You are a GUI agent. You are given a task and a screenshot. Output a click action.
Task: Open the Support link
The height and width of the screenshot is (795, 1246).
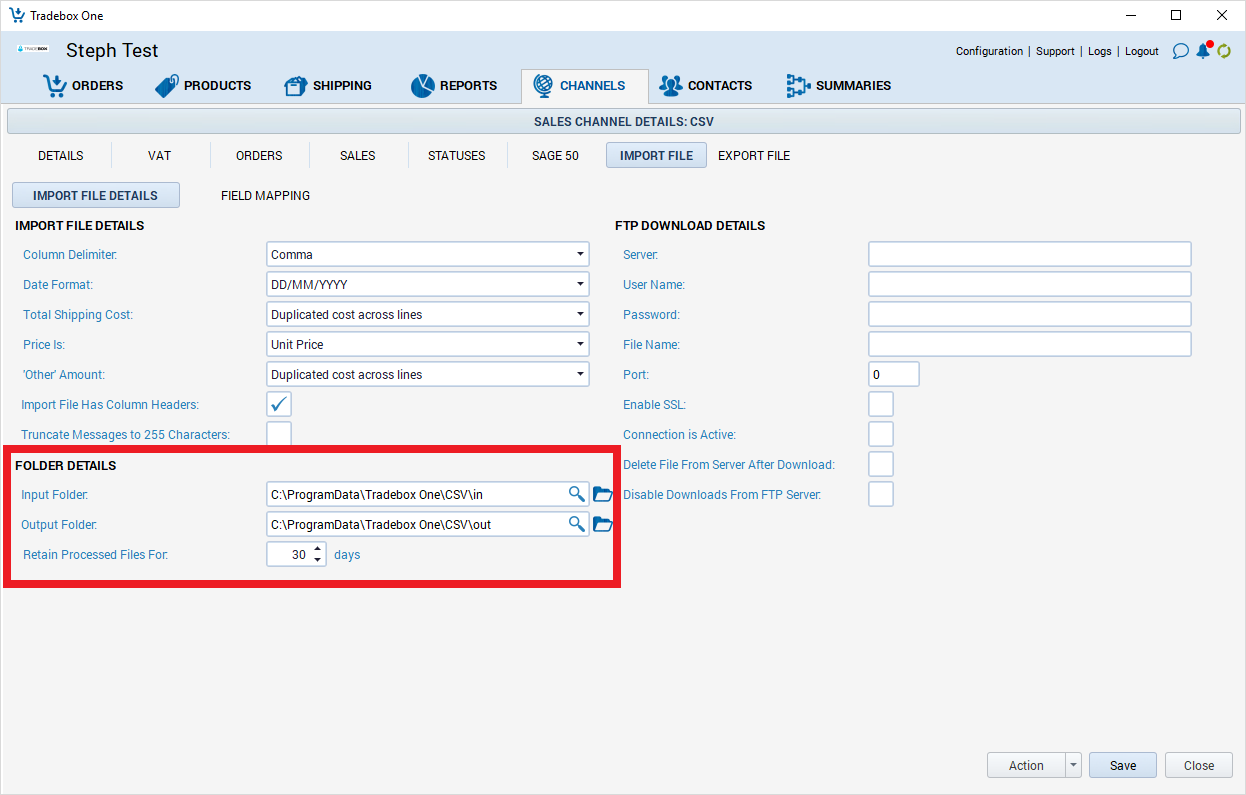pos(1055,51)
